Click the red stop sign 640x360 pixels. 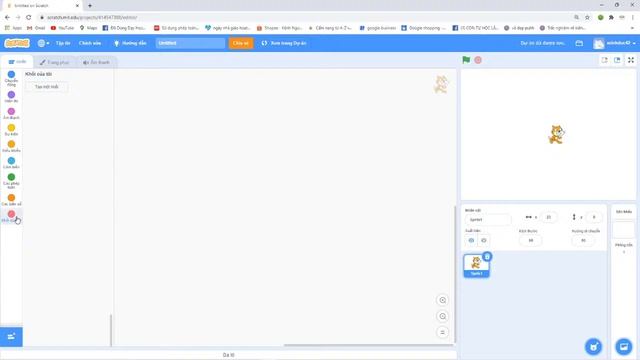point(478,60)
